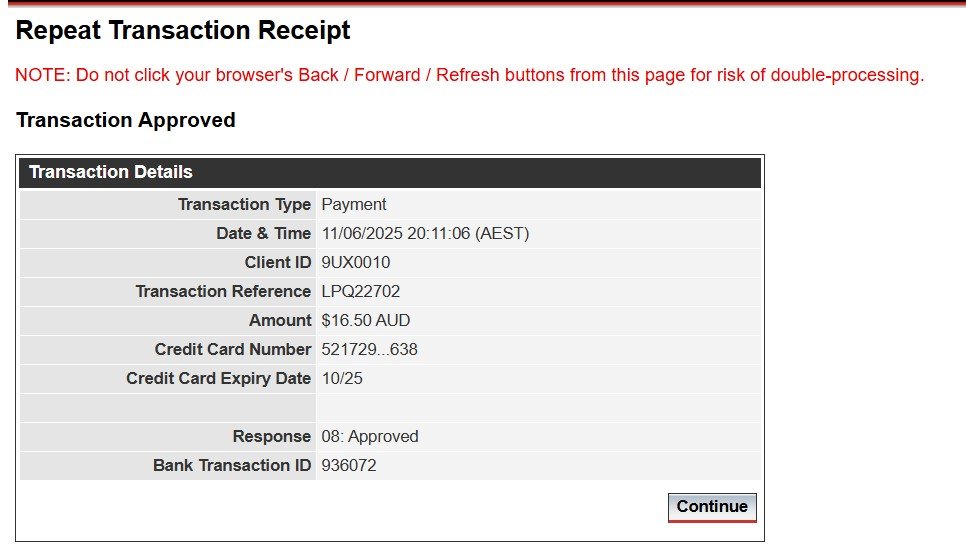966x557 pixels.
Task: Click the credit card number 521729...638
Action: pos(370,349)
